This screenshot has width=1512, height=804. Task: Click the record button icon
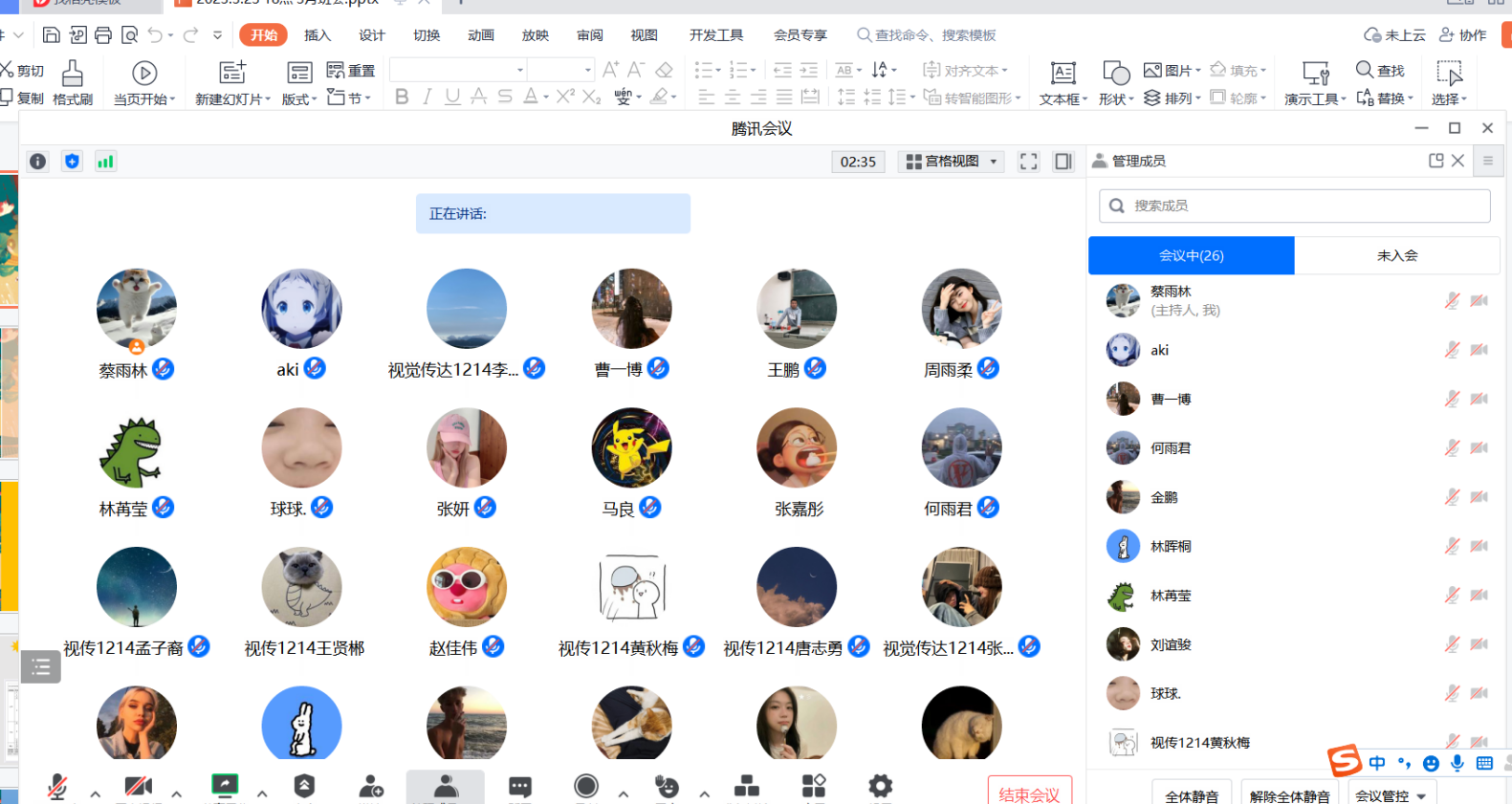point(586,786)
